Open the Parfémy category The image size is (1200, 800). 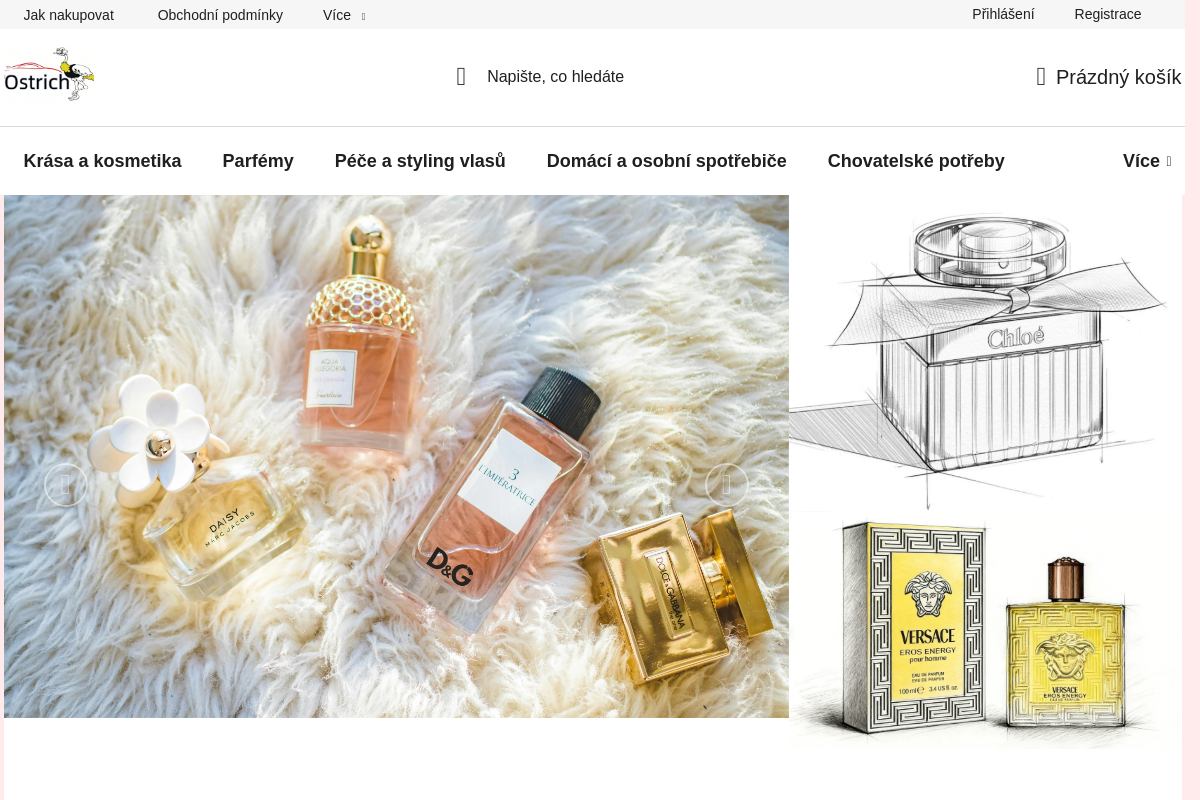pyautogui.click(x=258, y=161)
